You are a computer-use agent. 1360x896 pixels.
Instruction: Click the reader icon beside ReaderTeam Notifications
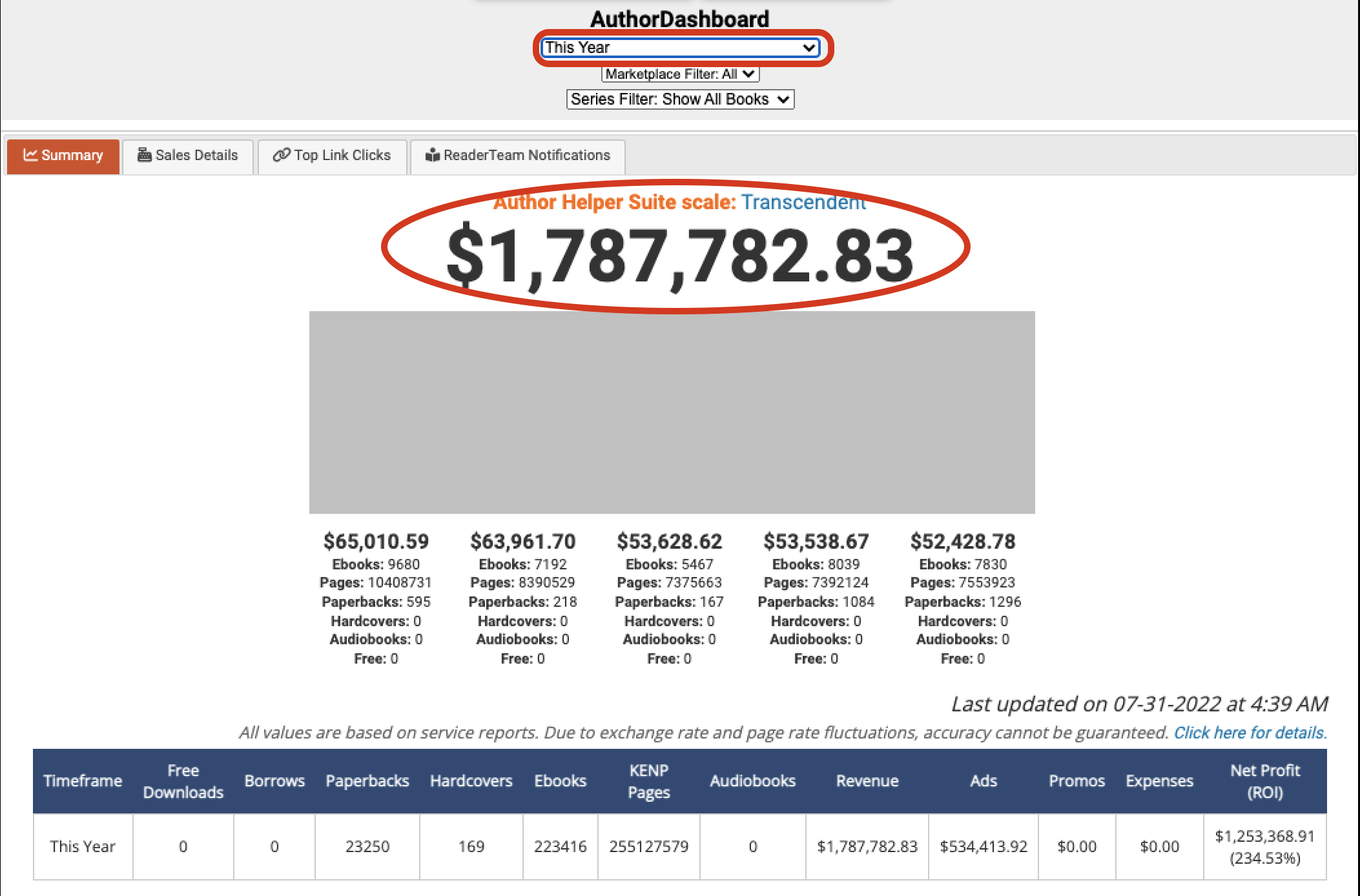[x=433, y=155]
